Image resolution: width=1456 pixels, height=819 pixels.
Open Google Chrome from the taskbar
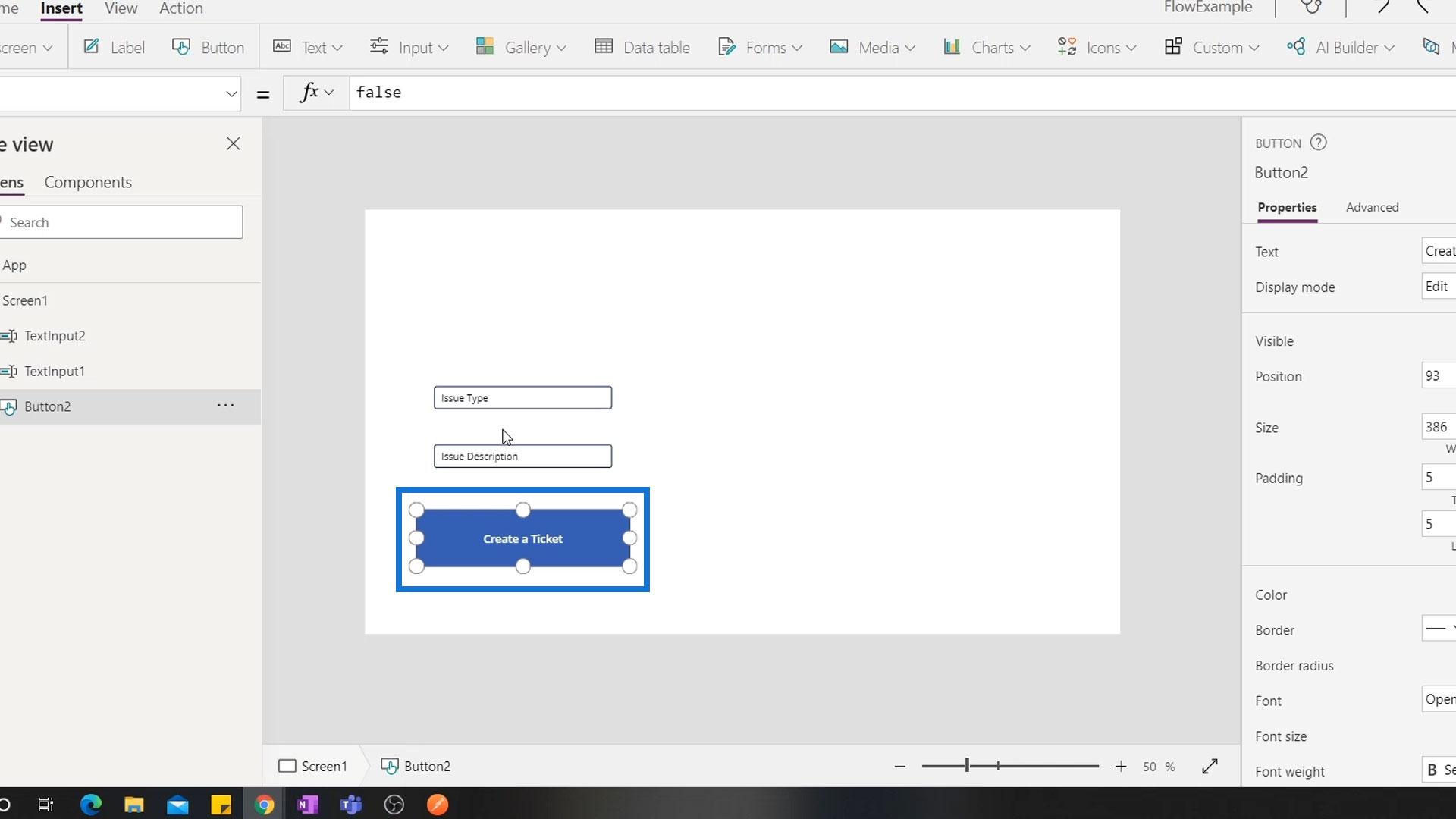point(264,805)
